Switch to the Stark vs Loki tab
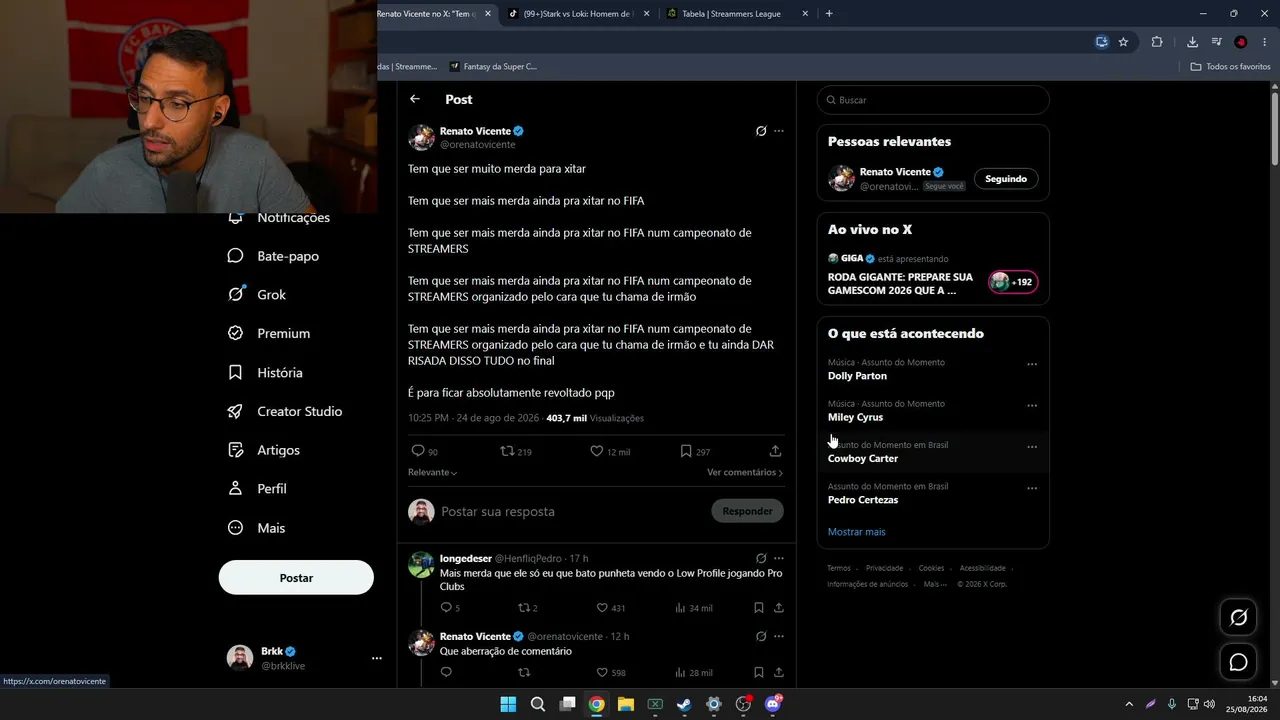Image resolution: width=1280 pixels, height=720 pixels. click(577, 14)
